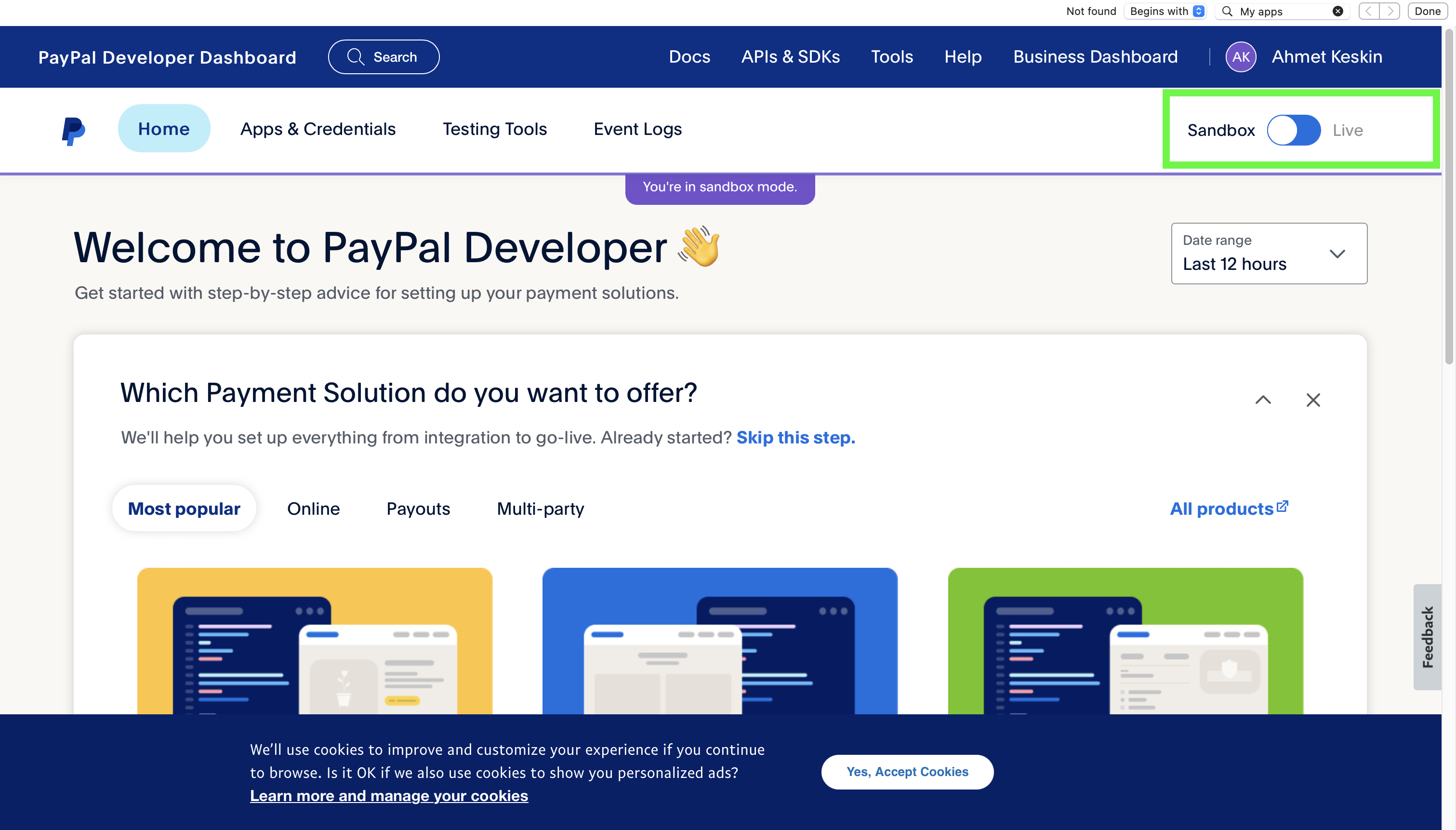Open the Ahmet Keskin account menu
Screen dimensions: 1456x830
(x=1327, y=57)
